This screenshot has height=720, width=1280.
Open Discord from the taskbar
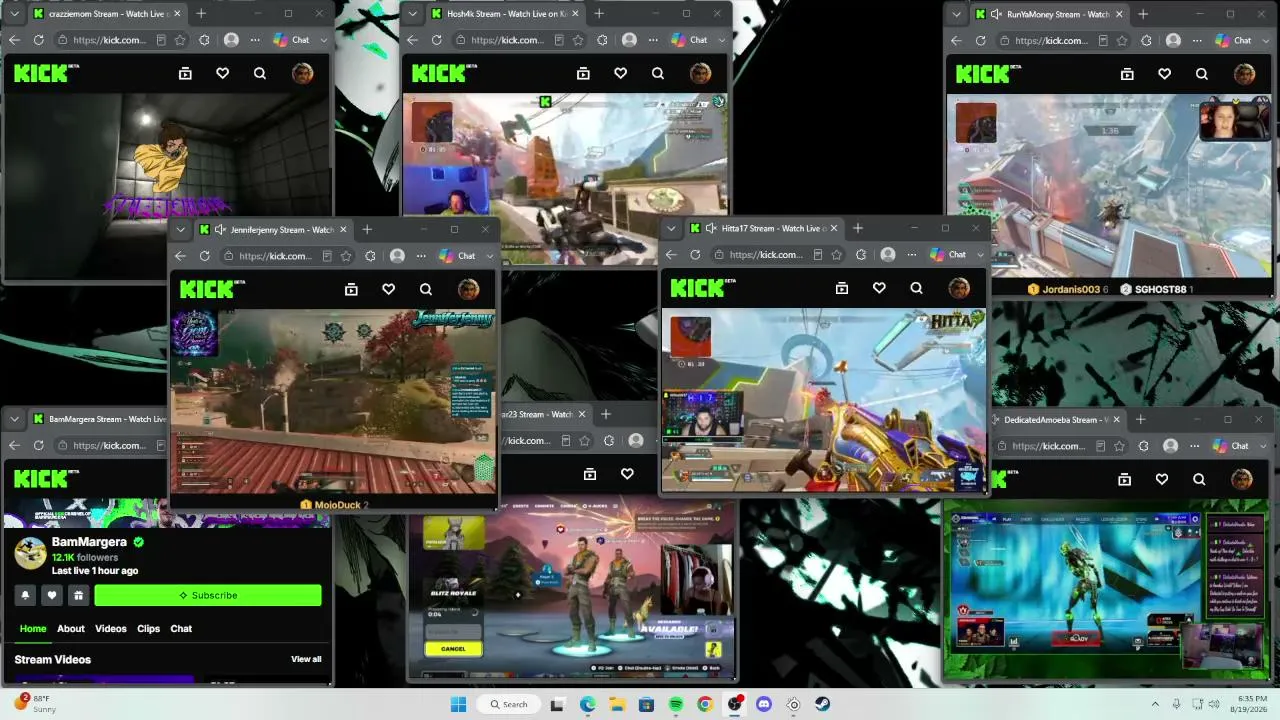pyautogui.click(x=764, y=704)
